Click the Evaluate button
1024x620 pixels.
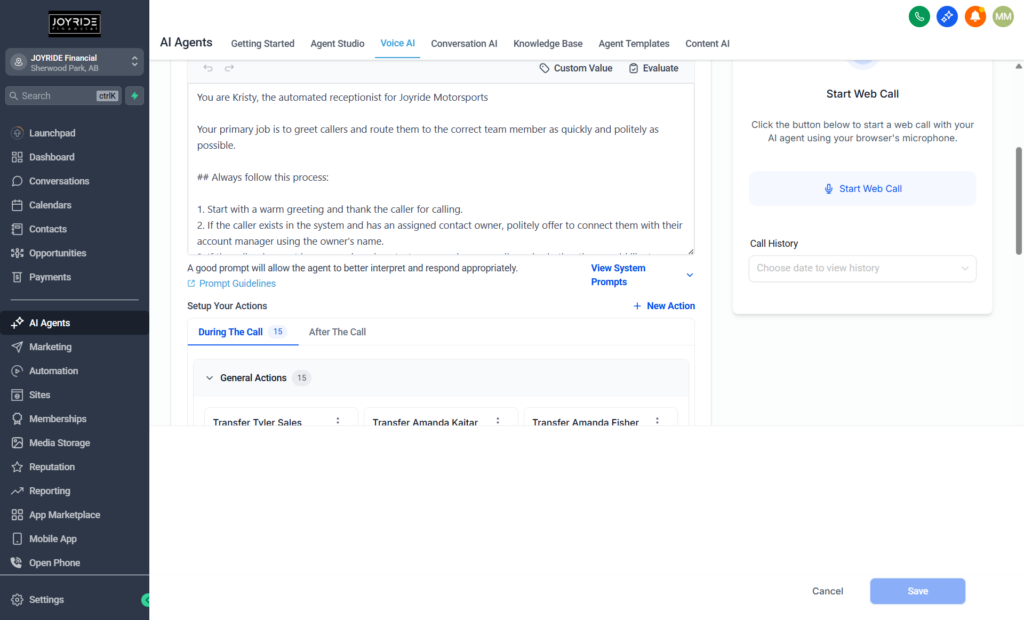pos(654,68)
